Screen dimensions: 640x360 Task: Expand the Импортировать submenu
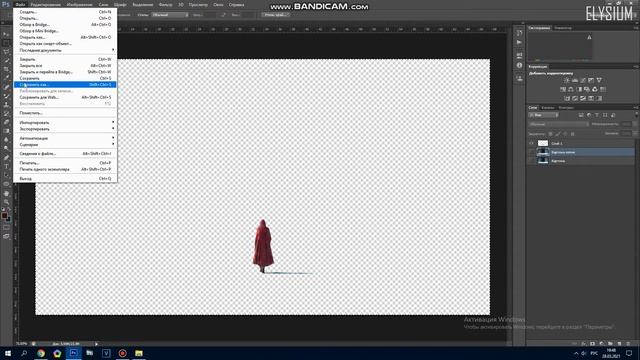click(x=65, y=122)
